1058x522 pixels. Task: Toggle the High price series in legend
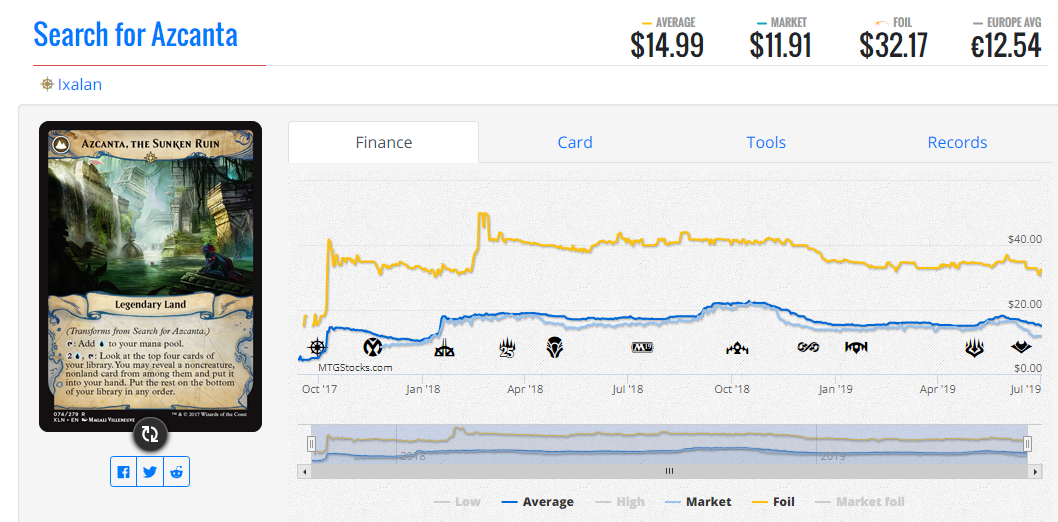point(620,502)
